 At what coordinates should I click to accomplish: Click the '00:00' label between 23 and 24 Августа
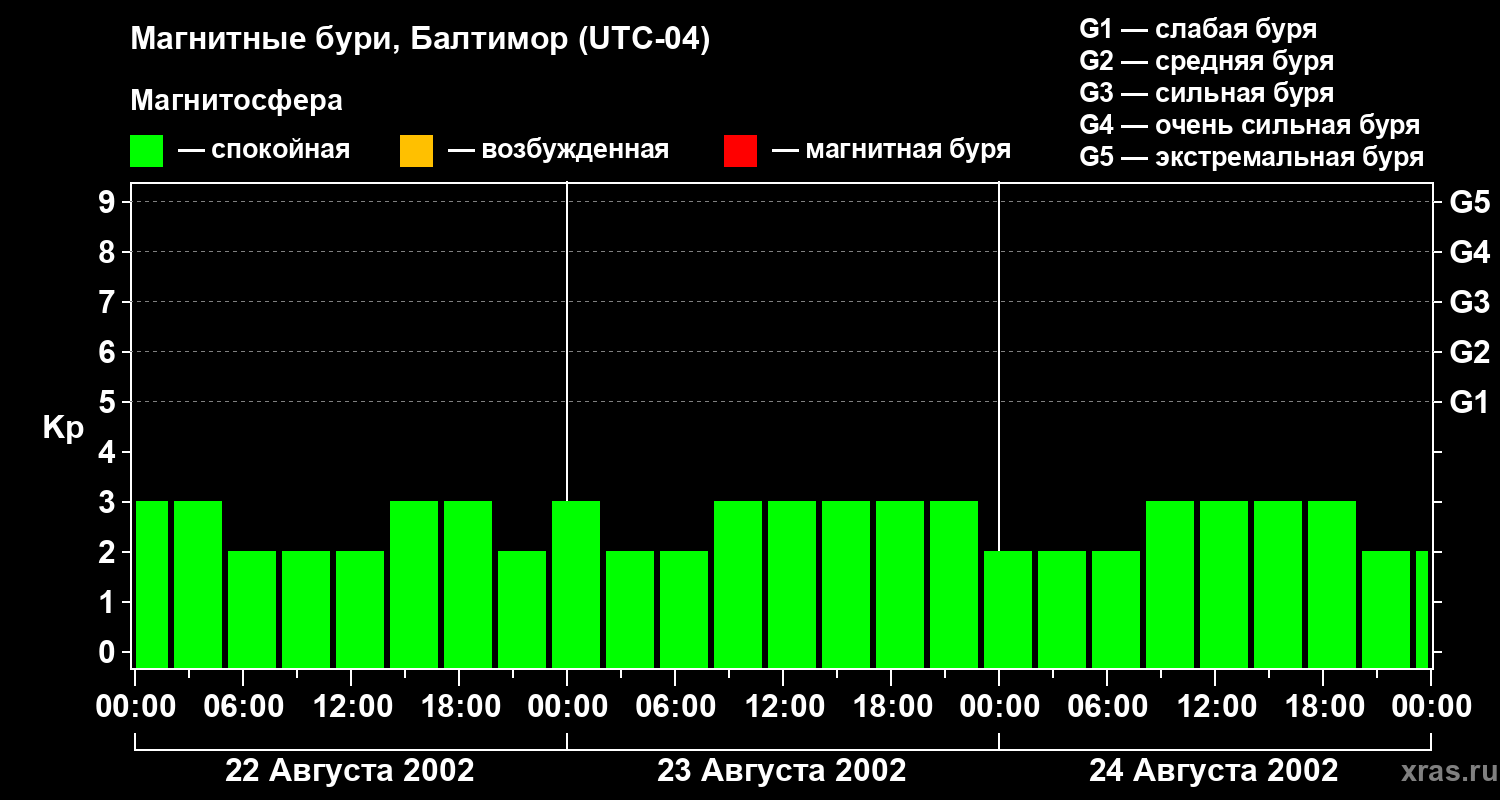(999, 707)
